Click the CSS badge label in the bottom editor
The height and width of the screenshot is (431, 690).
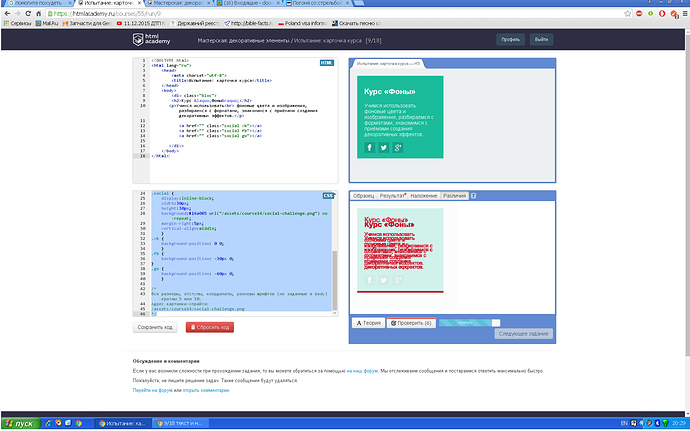(x=328, y=195)
